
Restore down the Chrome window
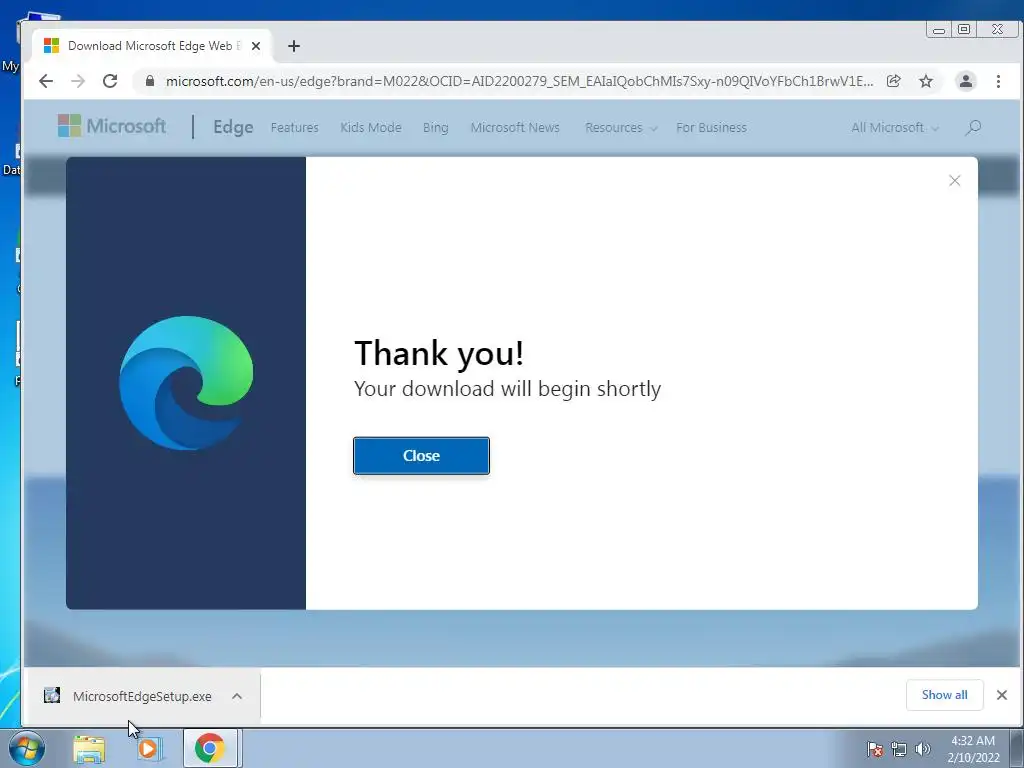click(x=964, y=29)
